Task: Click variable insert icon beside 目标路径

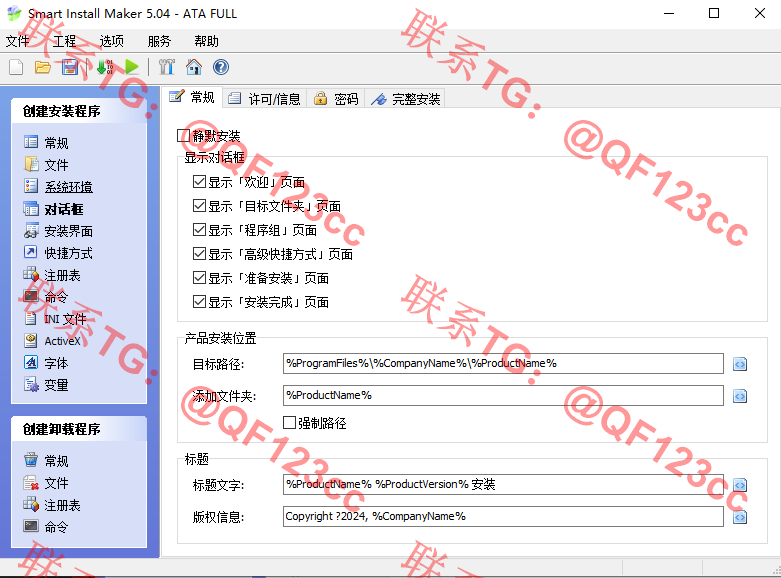Action: 740,364
